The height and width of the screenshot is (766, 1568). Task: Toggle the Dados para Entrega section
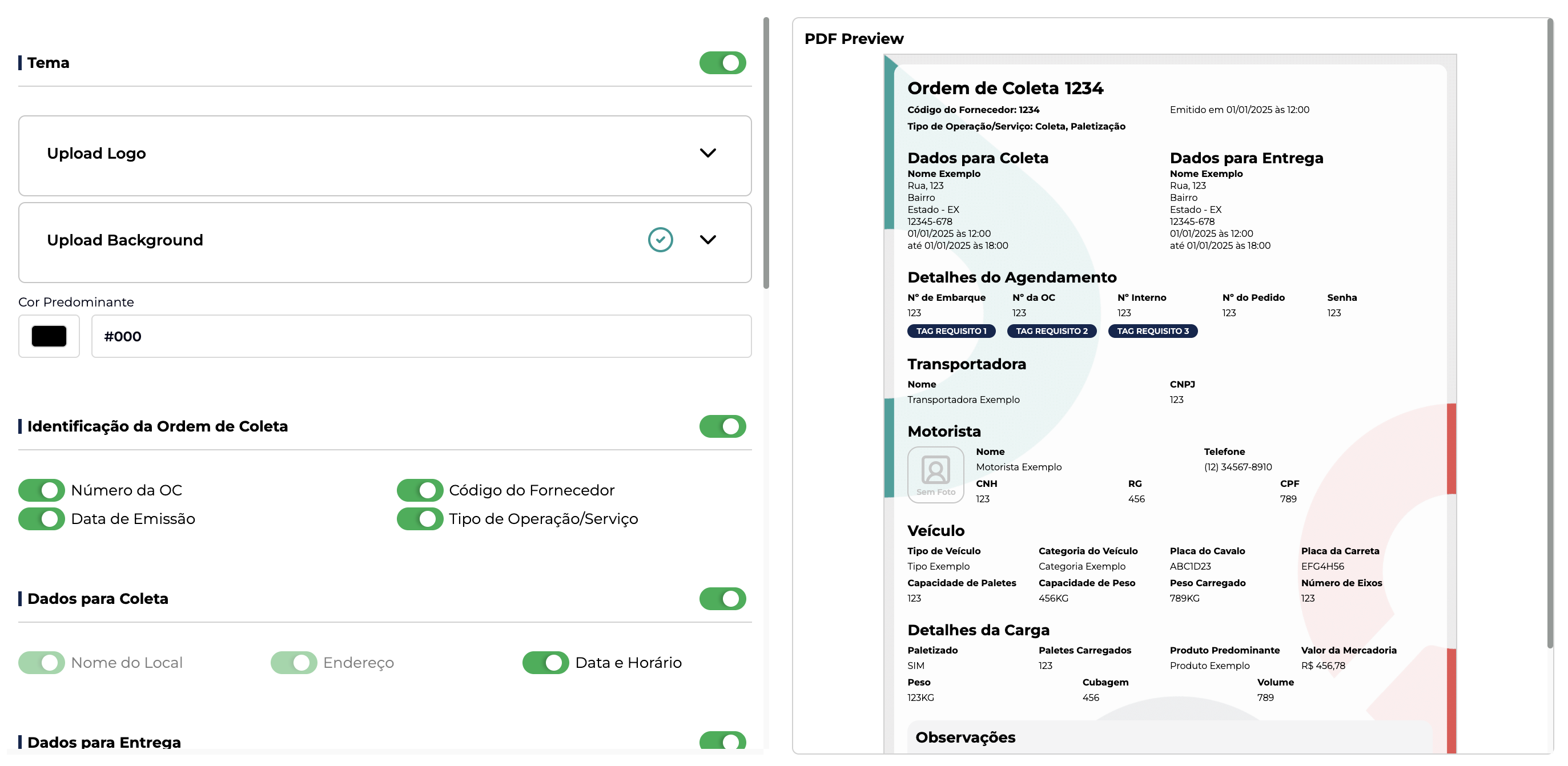pos(722,740)
